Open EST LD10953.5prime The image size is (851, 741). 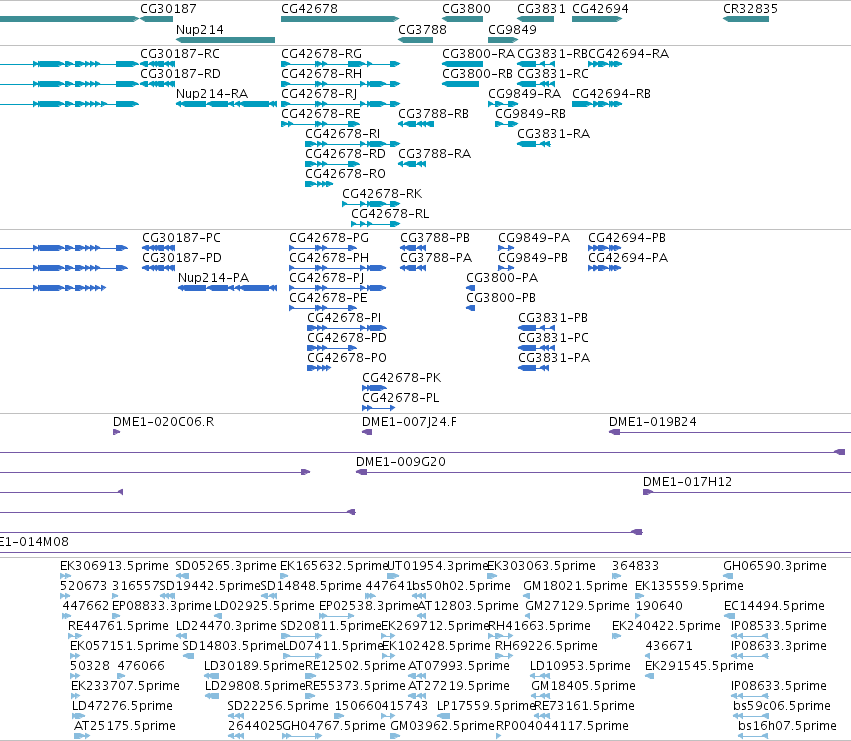coord(580,666)
